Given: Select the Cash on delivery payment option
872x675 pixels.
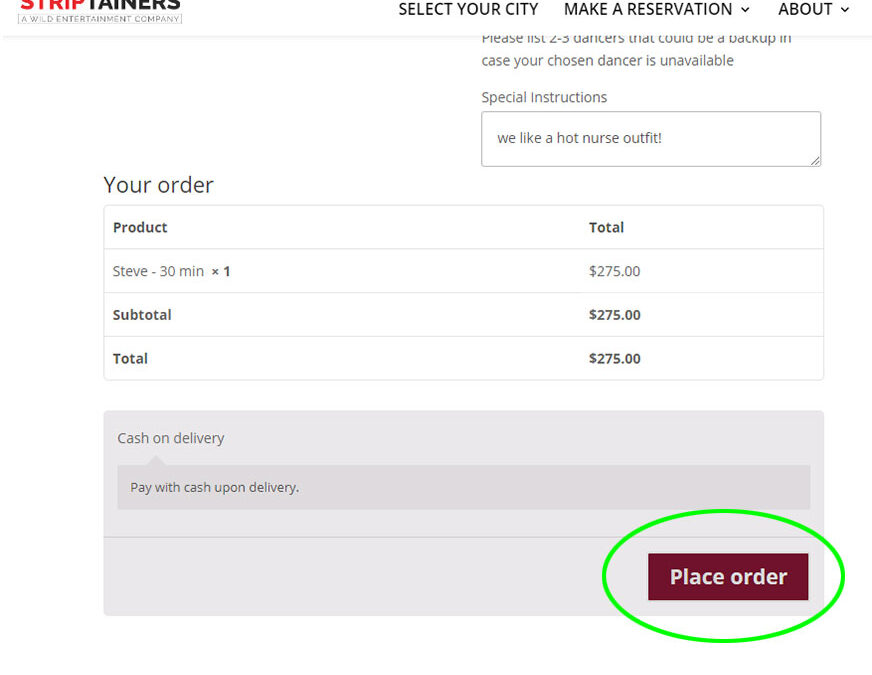Looking at the screenshot, I should point(171,438).
